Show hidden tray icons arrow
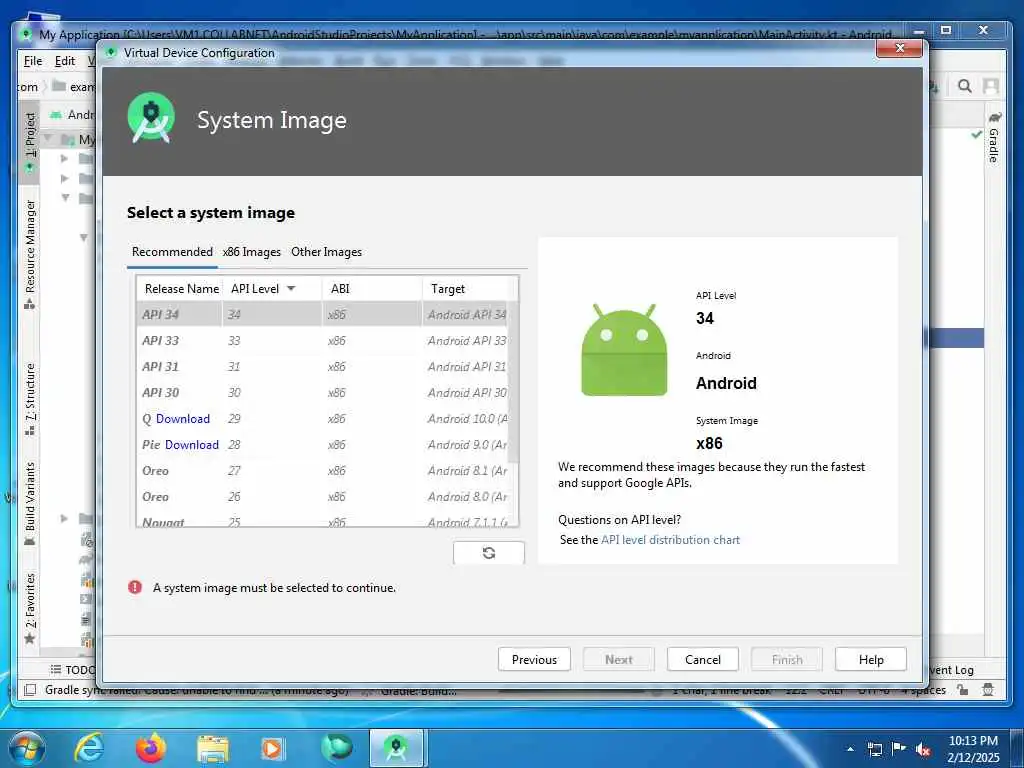Screen dimensions: 1024x768 click(850, 749)
